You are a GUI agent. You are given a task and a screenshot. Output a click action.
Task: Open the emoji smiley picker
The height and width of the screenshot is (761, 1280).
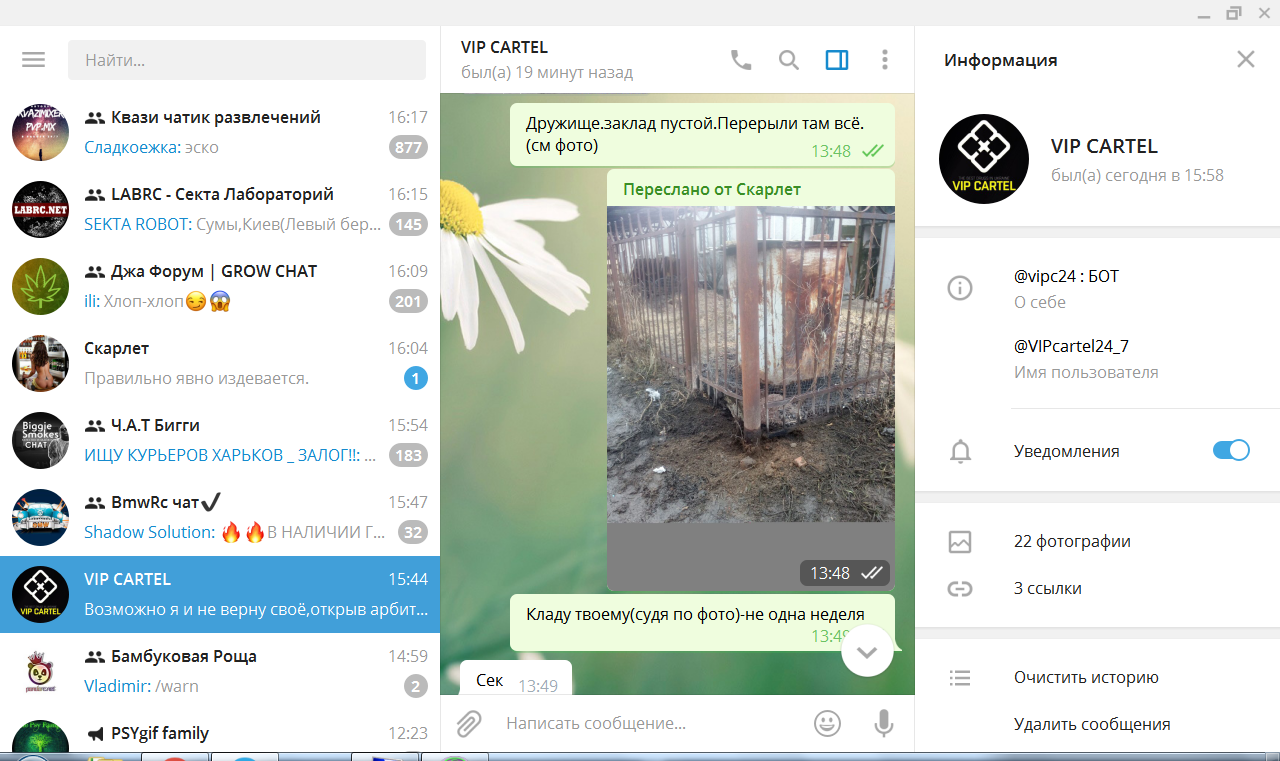[827, 723]
